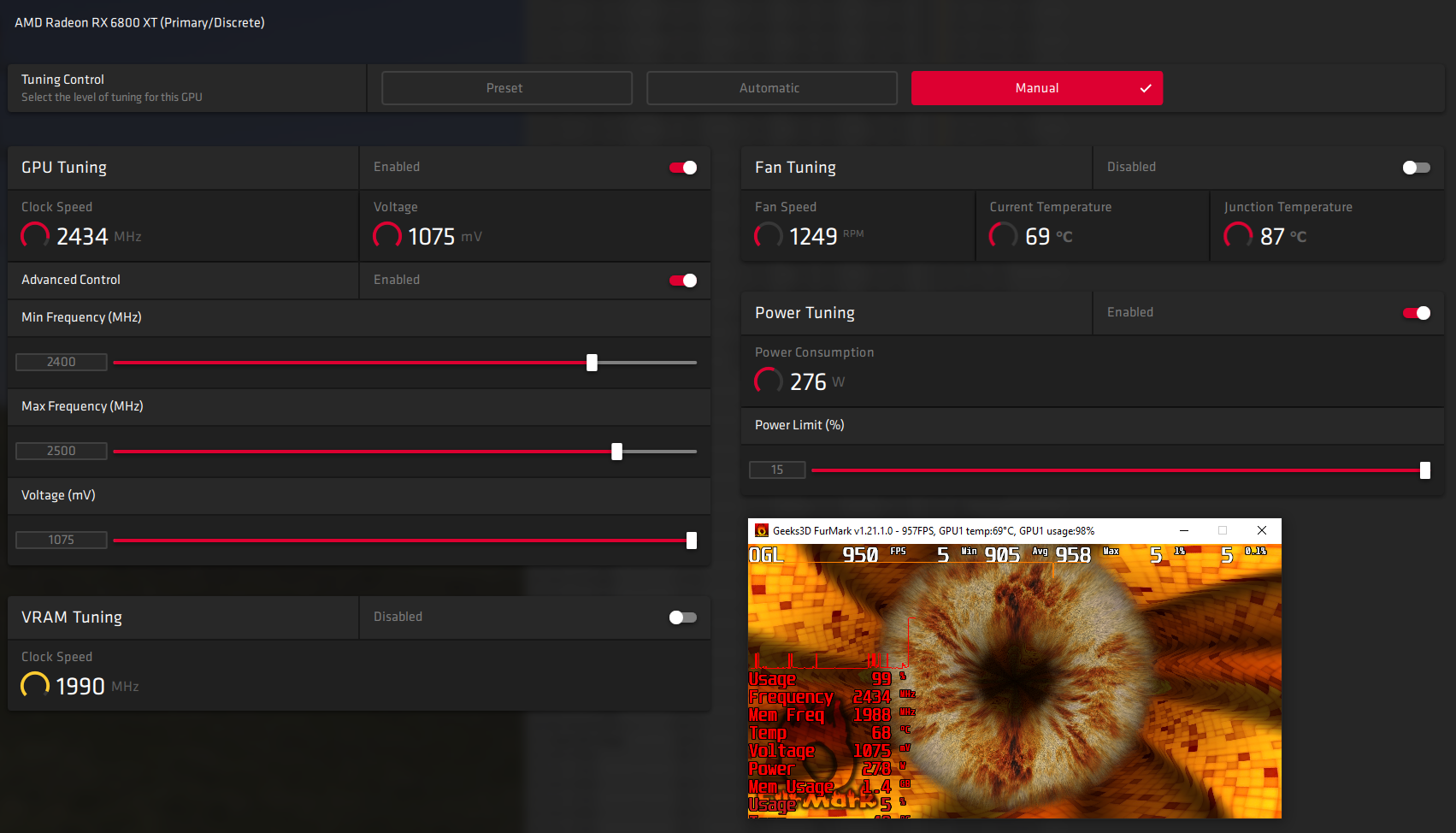Click the Power Consumption gauge icon
Screen dimensions: 1456x833
coord(769,381)
